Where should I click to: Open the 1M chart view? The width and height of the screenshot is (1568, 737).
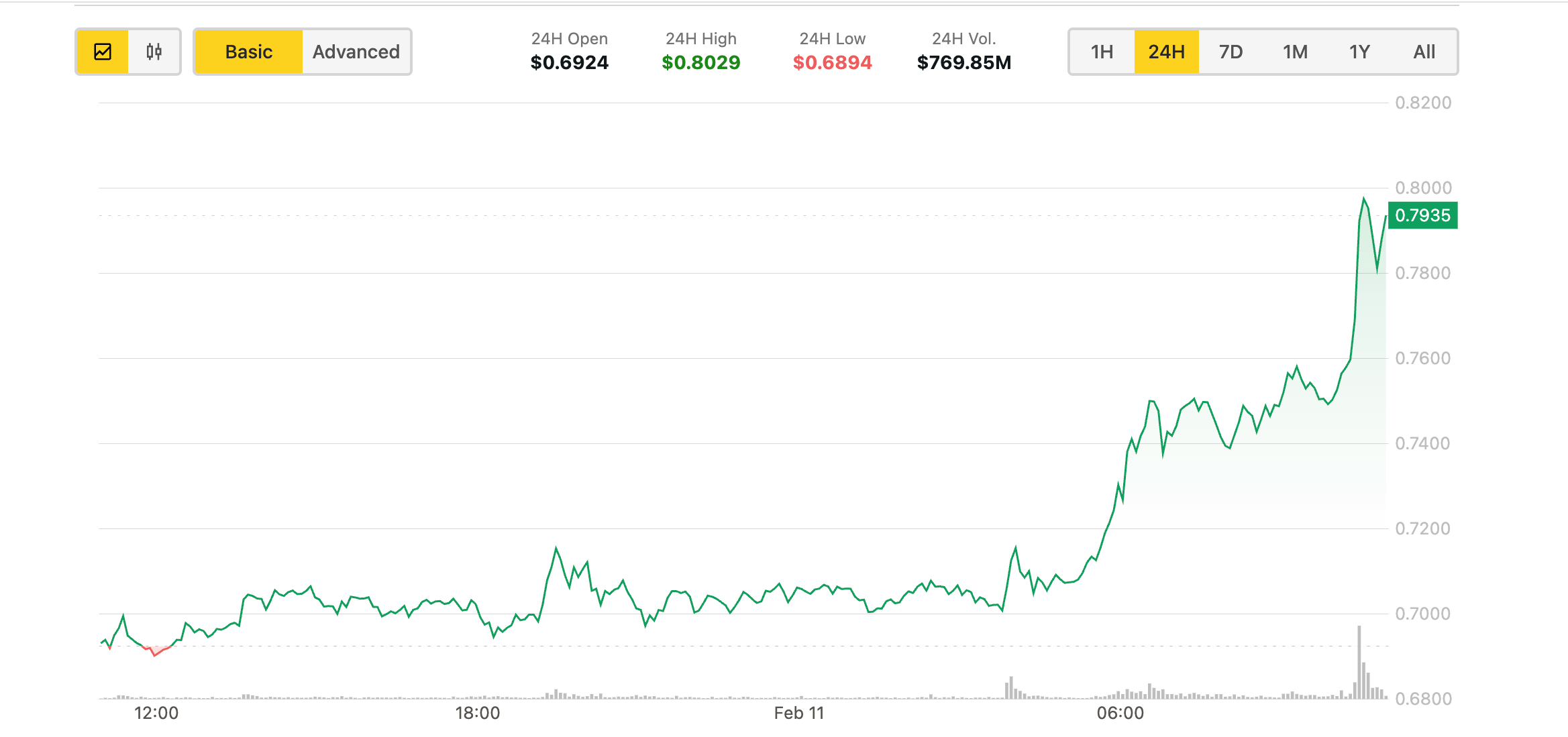pyautogui.click(x=1294, y=51)
